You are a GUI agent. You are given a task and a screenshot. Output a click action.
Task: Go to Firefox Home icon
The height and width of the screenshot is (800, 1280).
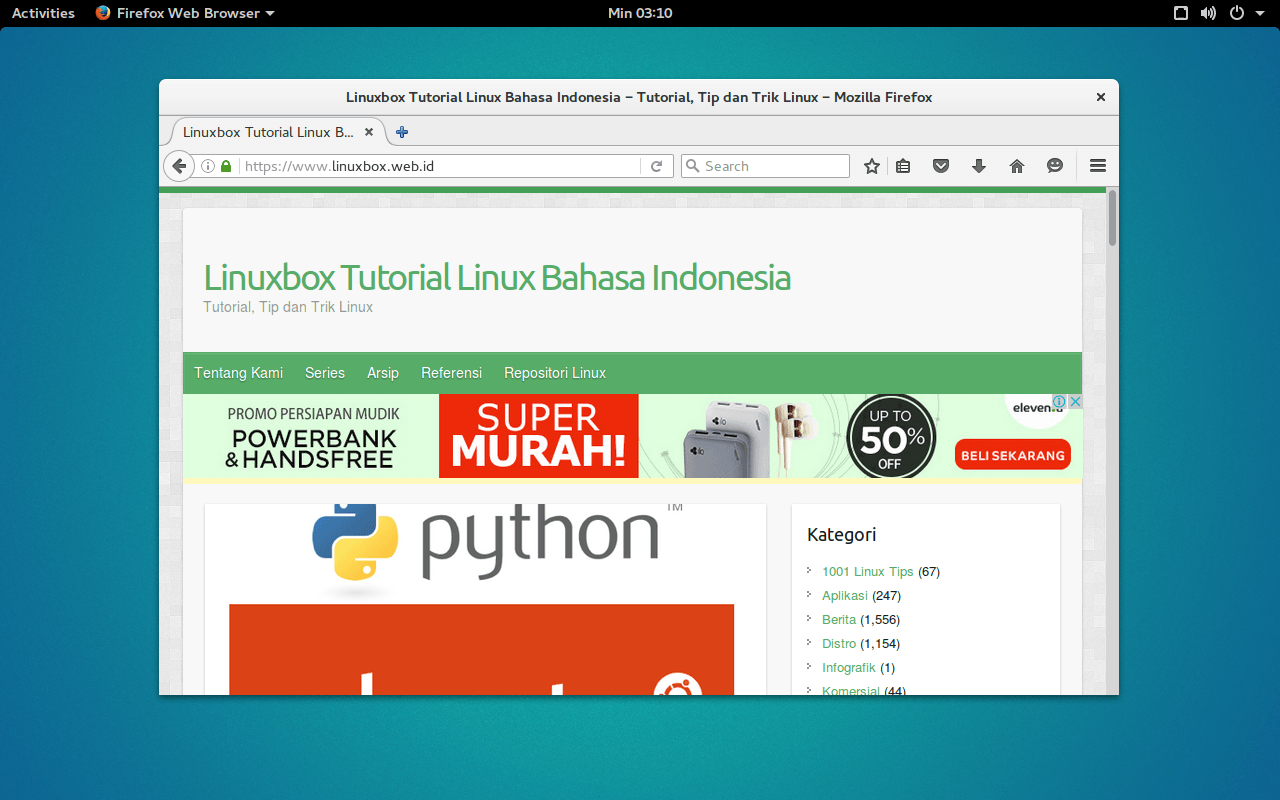1017,166
